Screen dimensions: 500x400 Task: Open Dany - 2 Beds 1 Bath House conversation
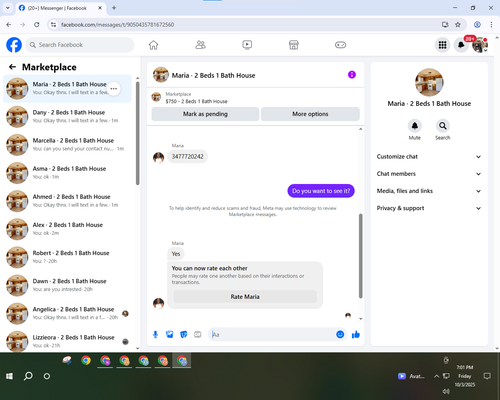click(x=67, y=117)
